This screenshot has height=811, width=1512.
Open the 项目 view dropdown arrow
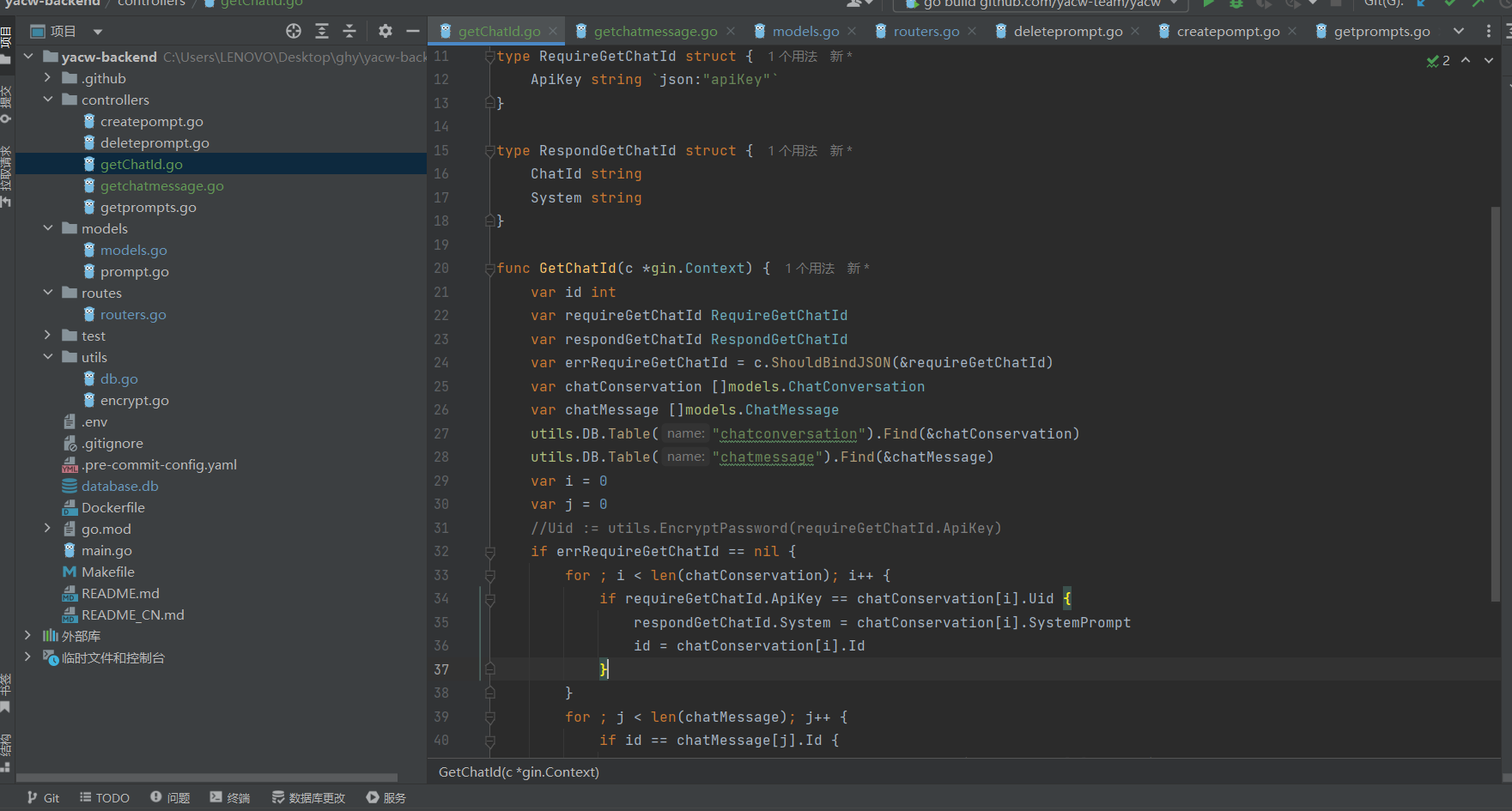pos(98,33)
